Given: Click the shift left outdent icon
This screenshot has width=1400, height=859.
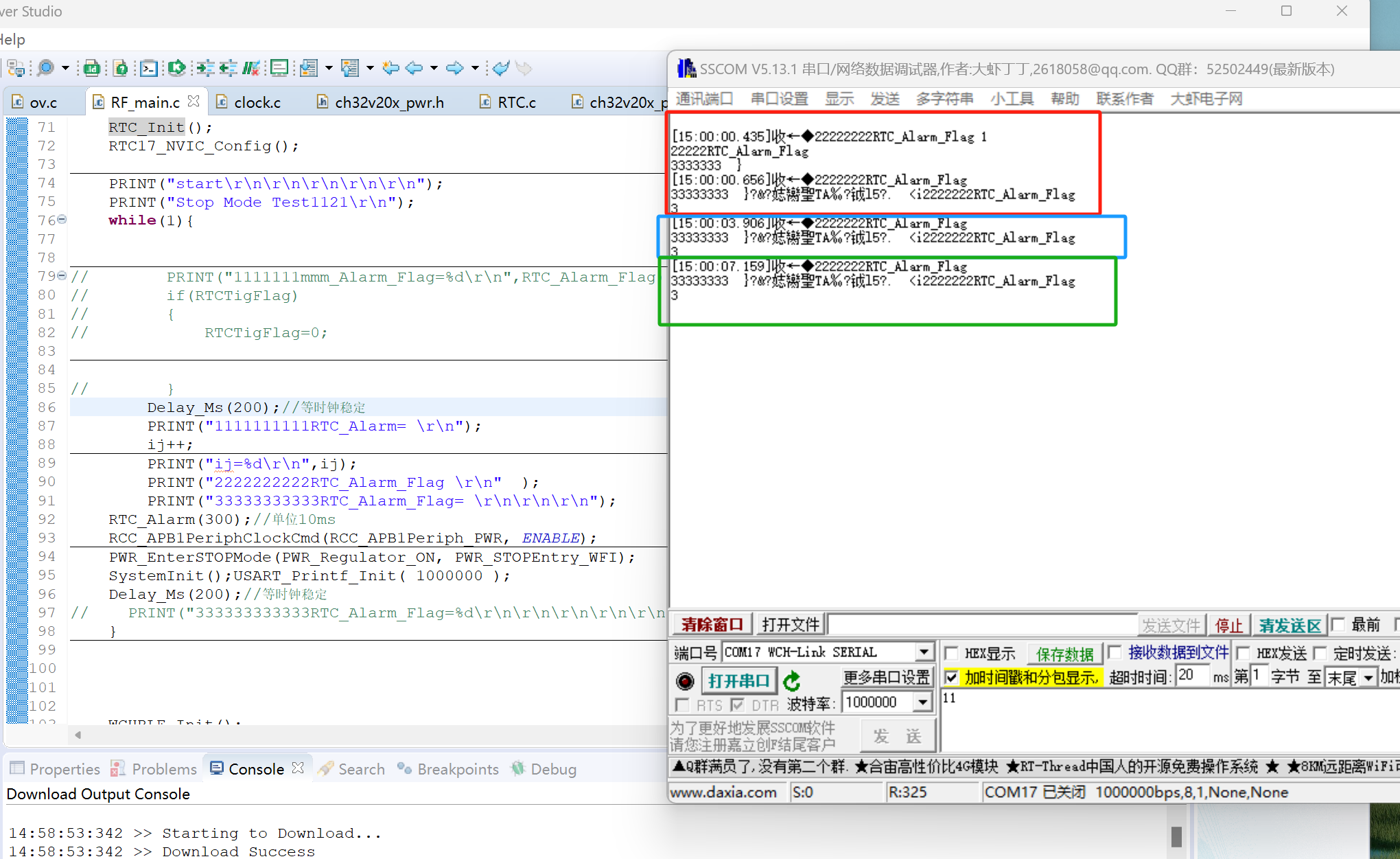Looking at the screenshot, I should [228, 68].
